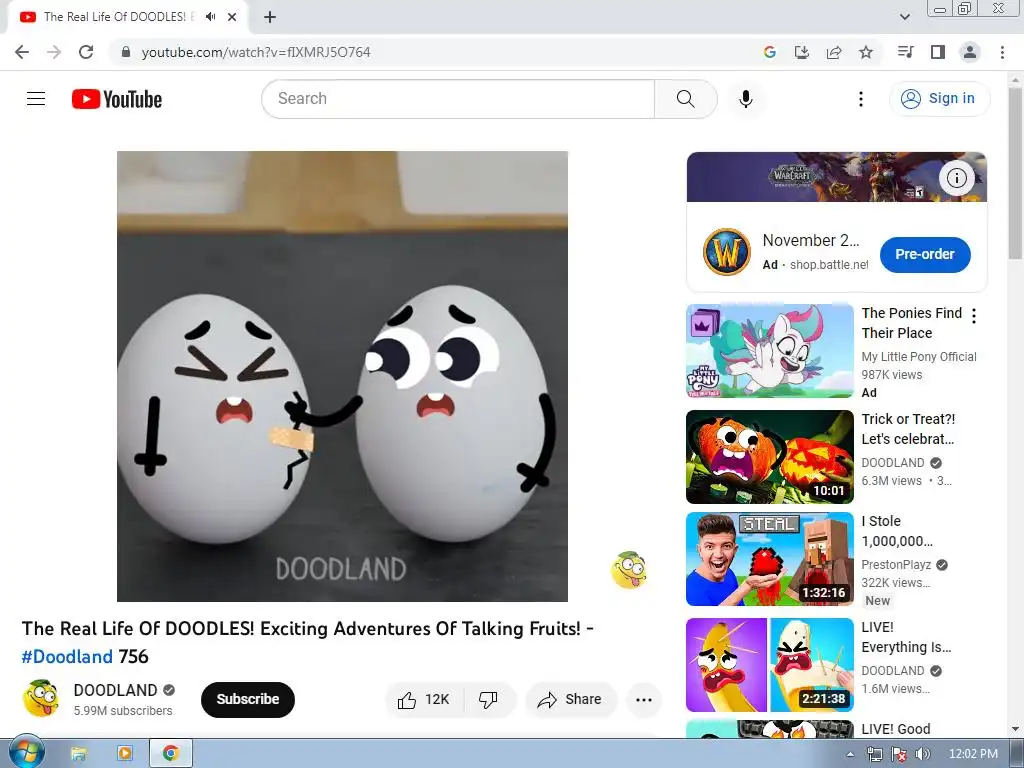Click the address bar URL
This screenshot has height=768, width=1024.
(x=255, y=52)
